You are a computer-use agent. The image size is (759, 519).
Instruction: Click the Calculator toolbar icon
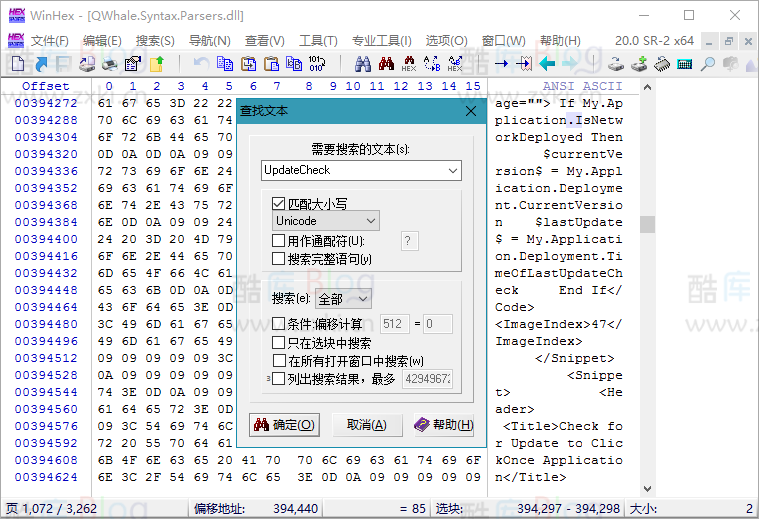pos(684,63)
